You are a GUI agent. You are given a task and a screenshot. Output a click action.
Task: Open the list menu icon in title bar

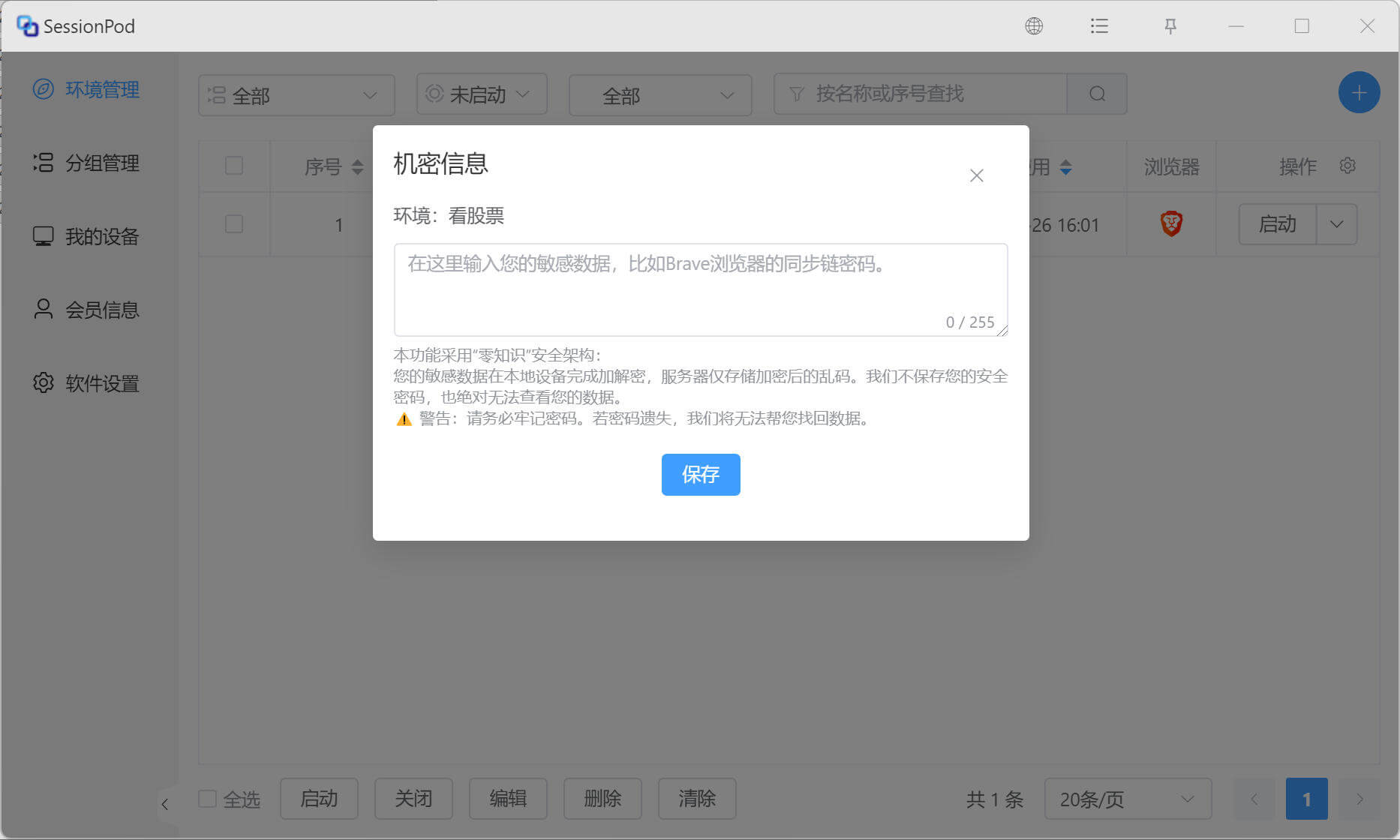(1099, 26)
